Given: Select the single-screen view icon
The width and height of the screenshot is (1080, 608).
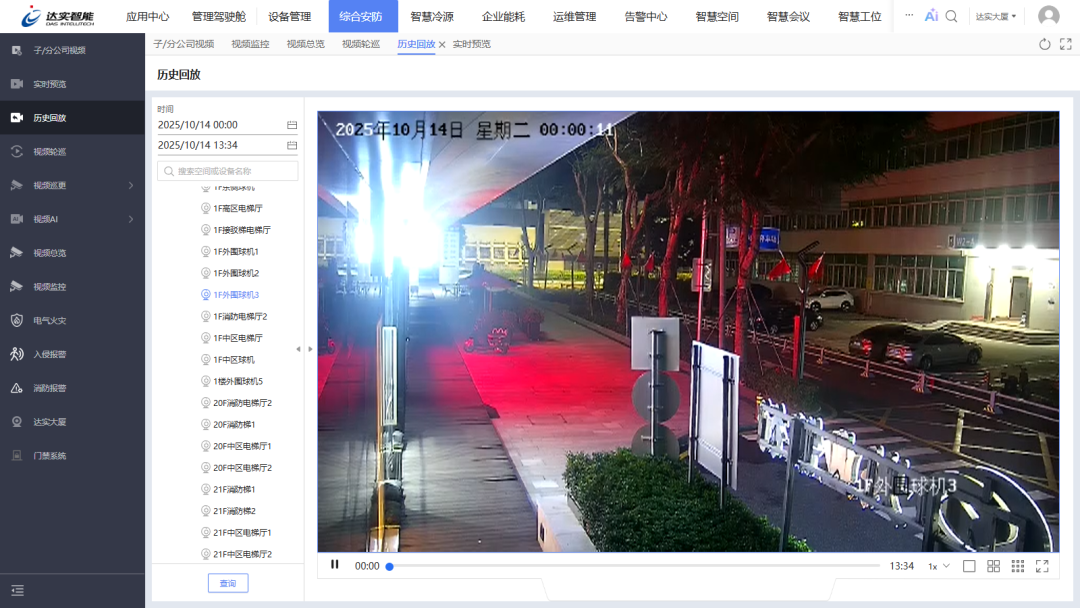Looking at the screenshot, I should pos(968,566).
